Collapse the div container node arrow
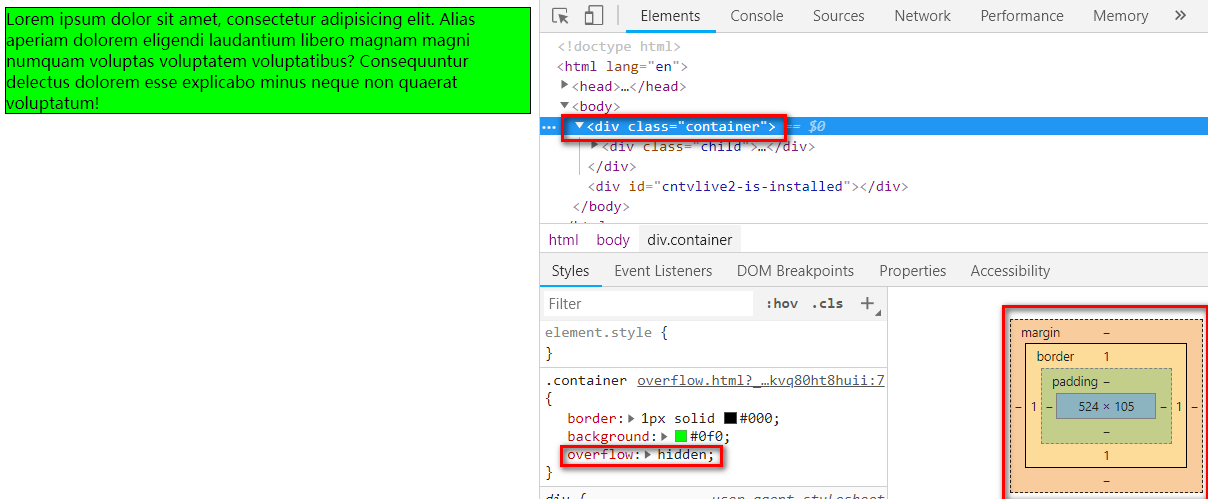Screen dimensions: 1208x499 580,126
